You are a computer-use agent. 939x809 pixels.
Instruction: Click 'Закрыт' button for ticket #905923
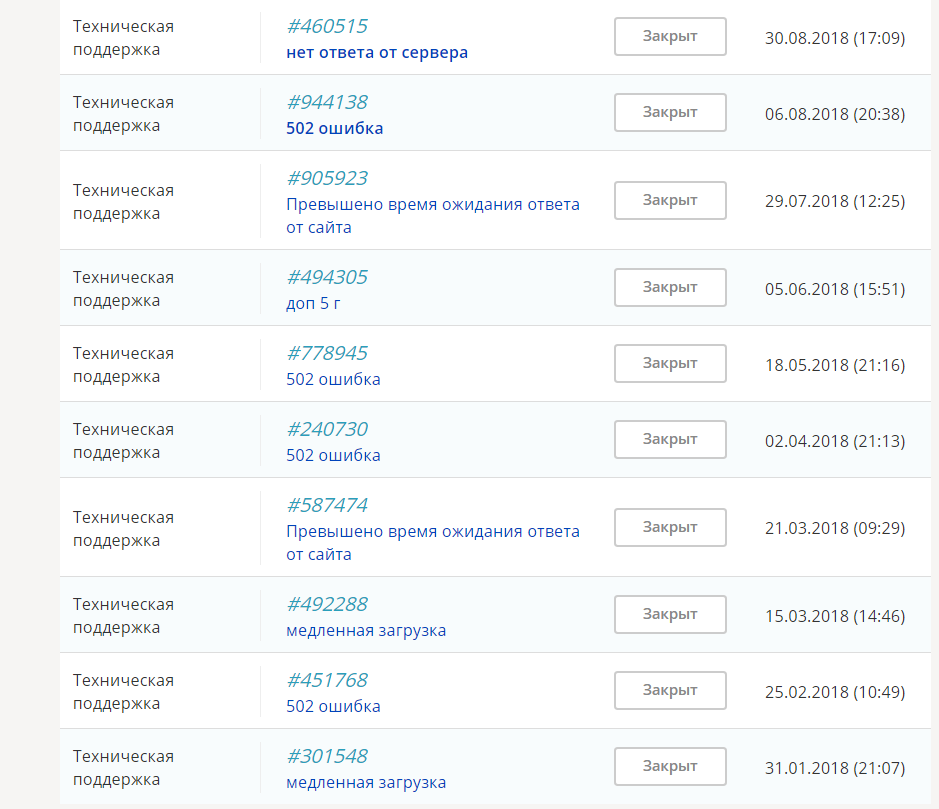670,200
